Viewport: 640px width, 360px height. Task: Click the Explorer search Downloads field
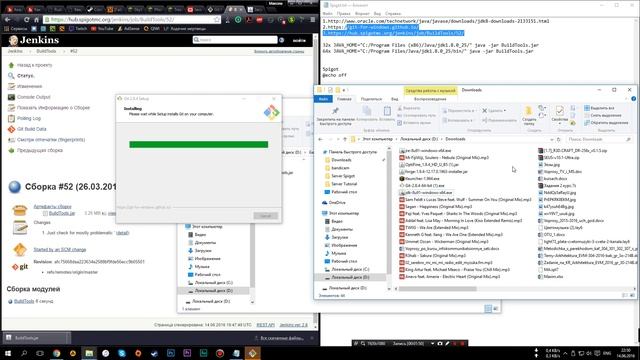coord(599,139)
